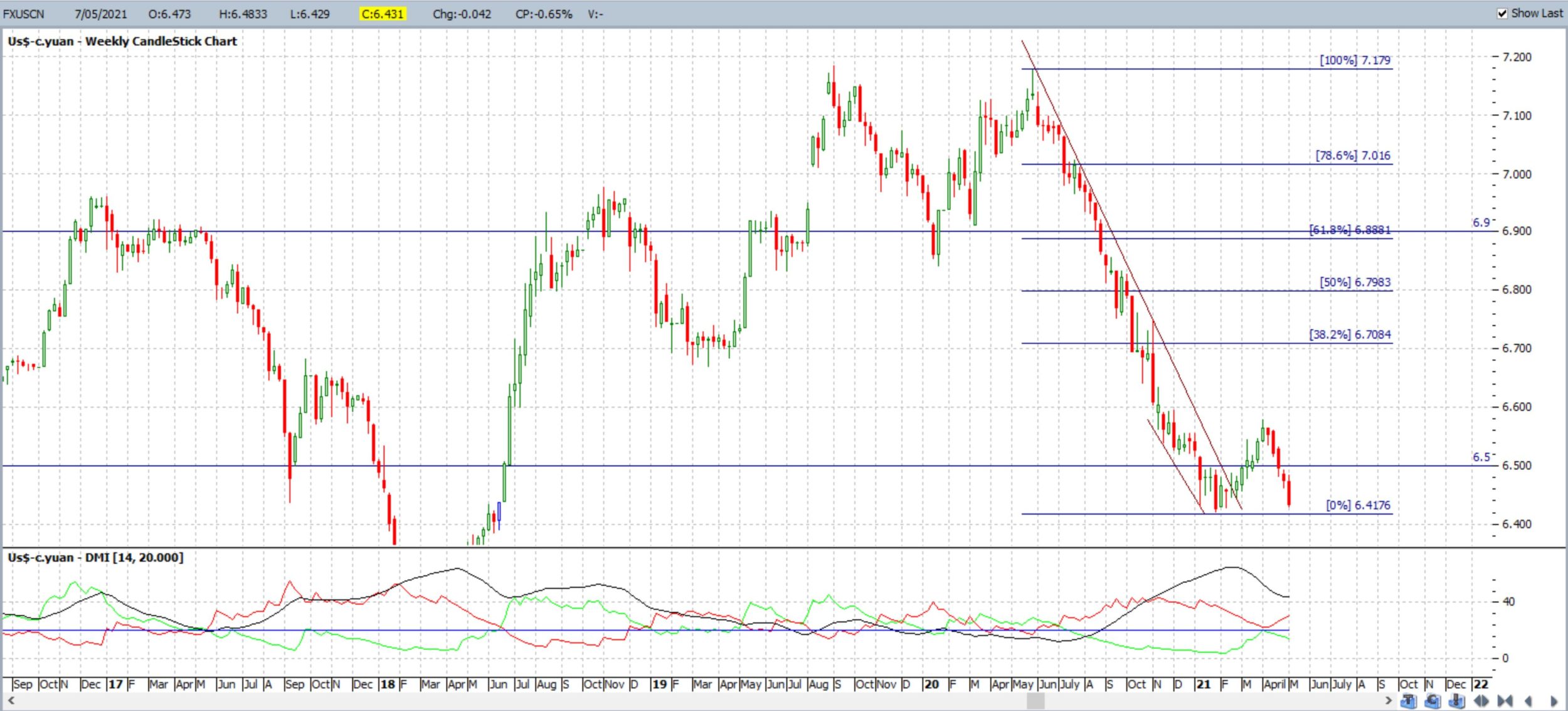Shift chart right with the single right-arrow icon
Screen dimensions: 1568x711
[1554, 701]
